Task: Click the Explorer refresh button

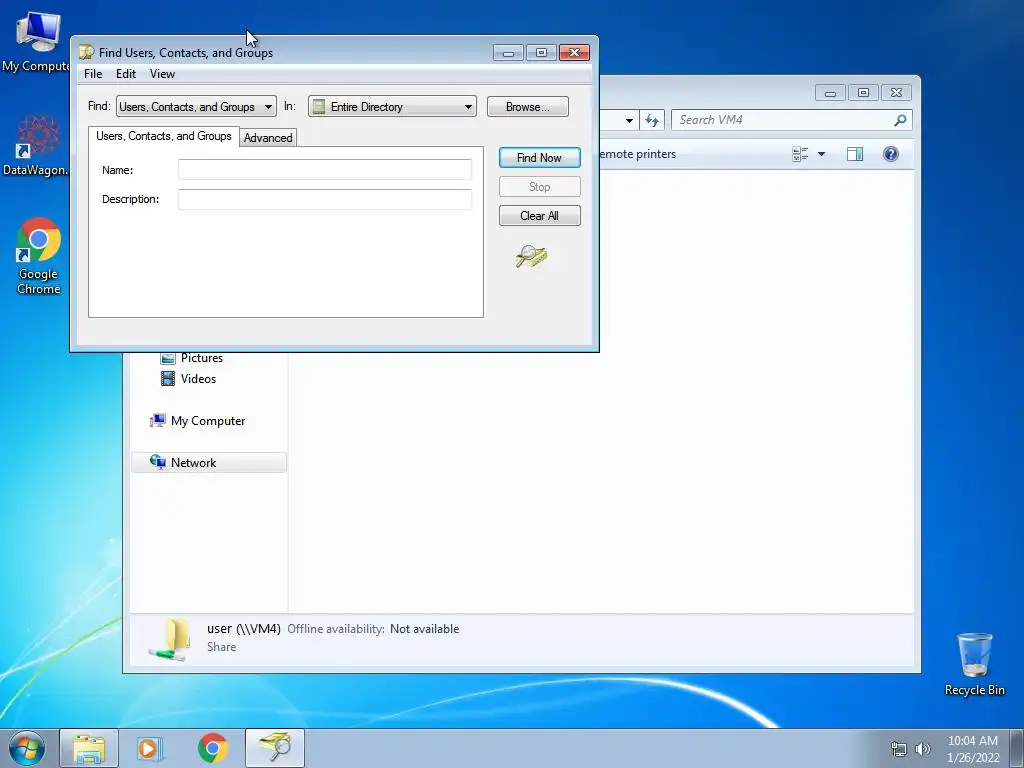Action: tap(652, 120)
